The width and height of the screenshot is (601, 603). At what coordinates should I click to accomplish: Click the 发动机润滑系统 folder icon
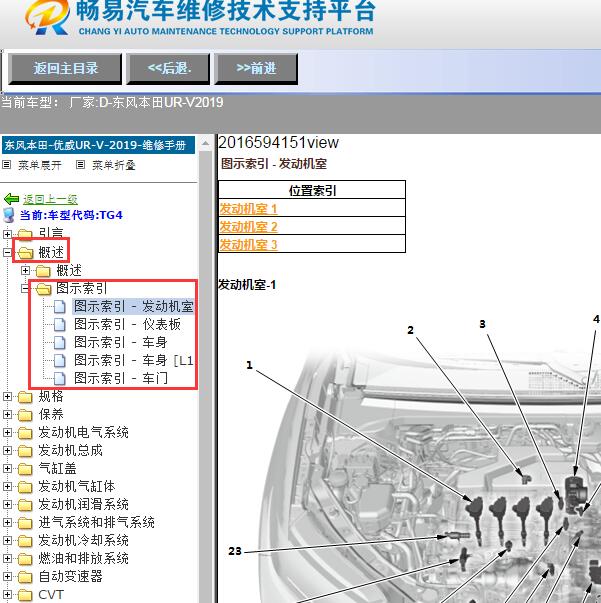(25, 505)
